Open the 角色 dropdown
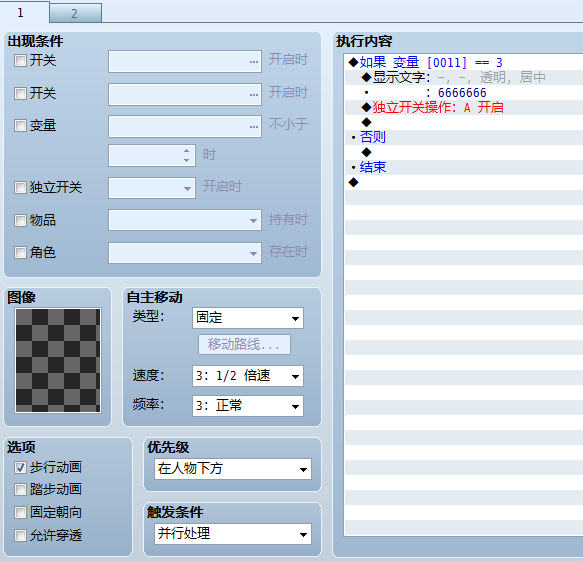 click(185, 253)
